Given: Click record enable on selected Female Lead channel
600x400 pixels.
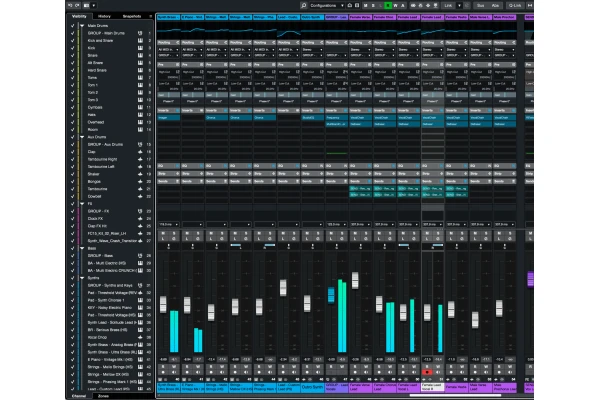Looking at the screenshot, I should tap(427, 372).
